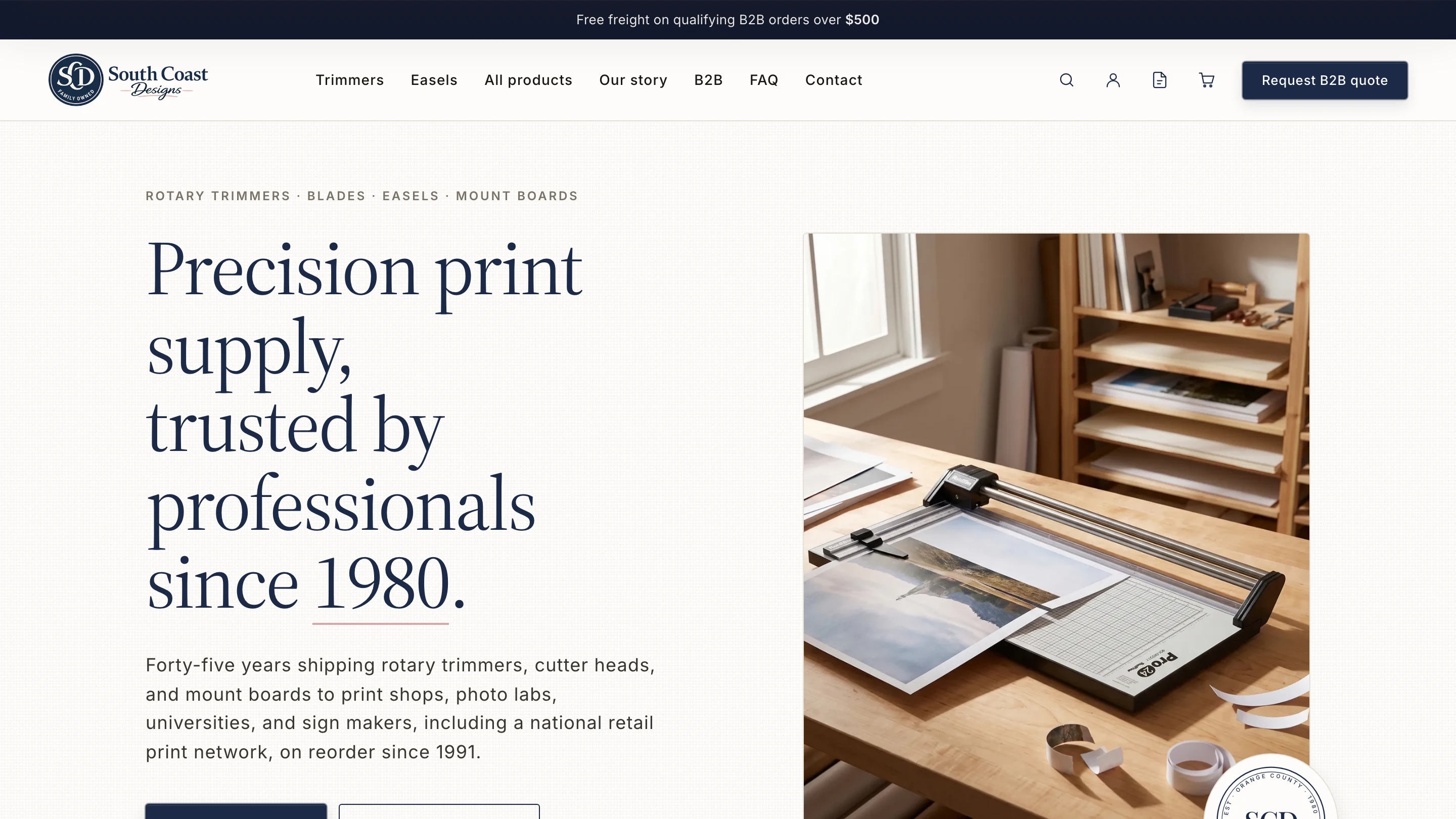Click the Request B2B quote button
Viewport: 1456px width, 819px height.
[x=1325, y=80]
